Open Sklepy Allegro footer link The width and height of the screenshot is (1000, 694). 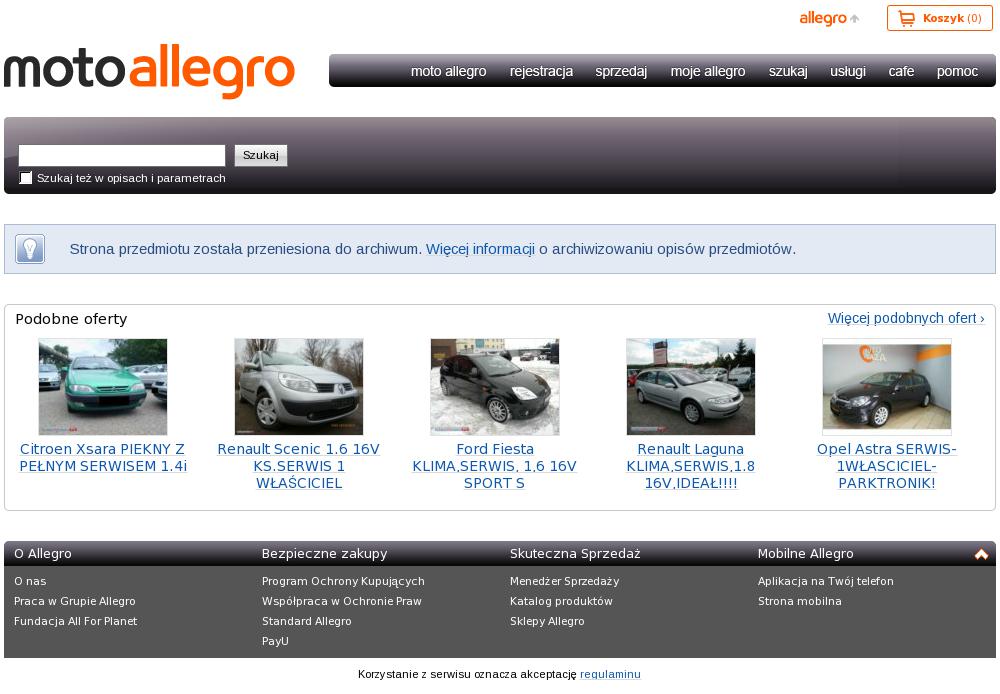[x=547, y=621]
